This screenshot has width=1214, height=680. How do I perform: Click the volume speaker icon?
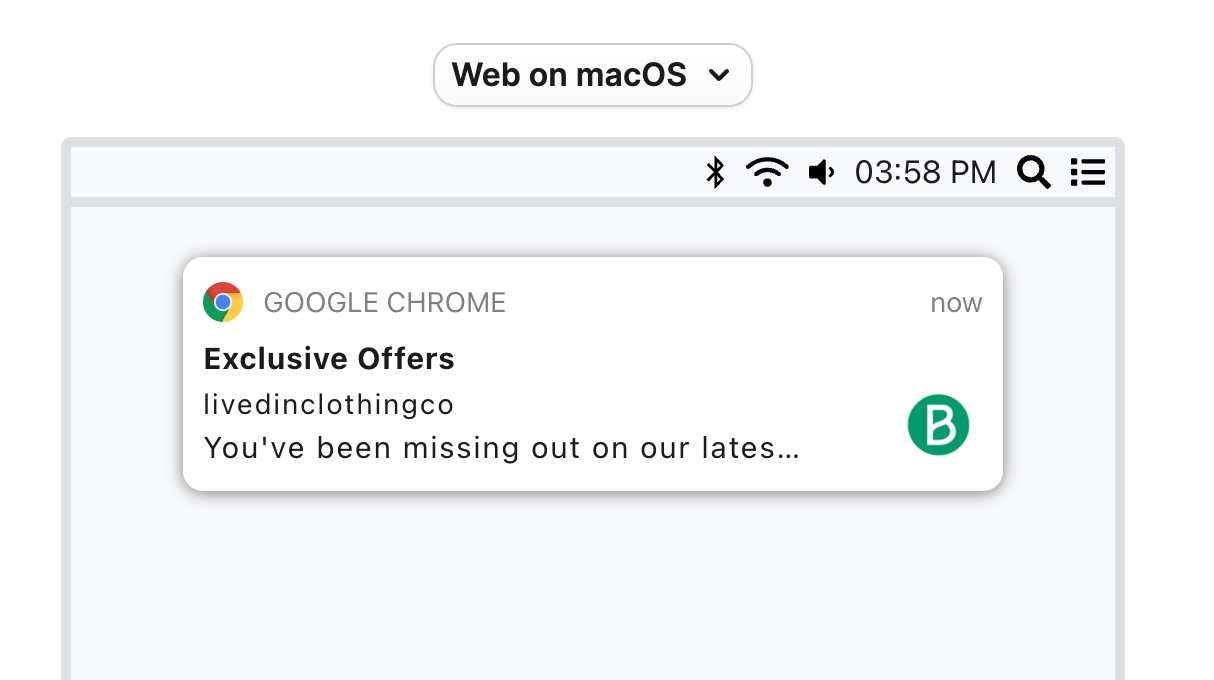(x=821, y=172)
